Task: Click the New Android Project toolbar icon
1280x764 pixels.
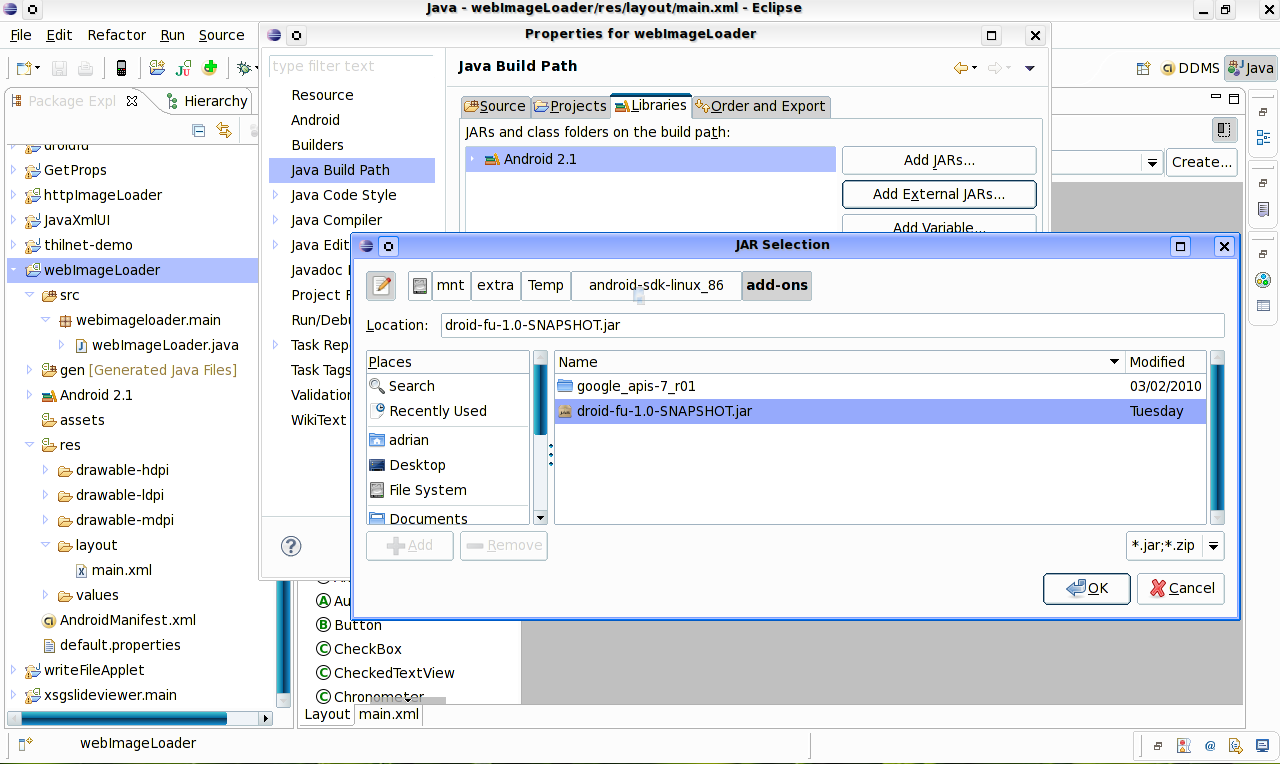Action: (157, 68)
